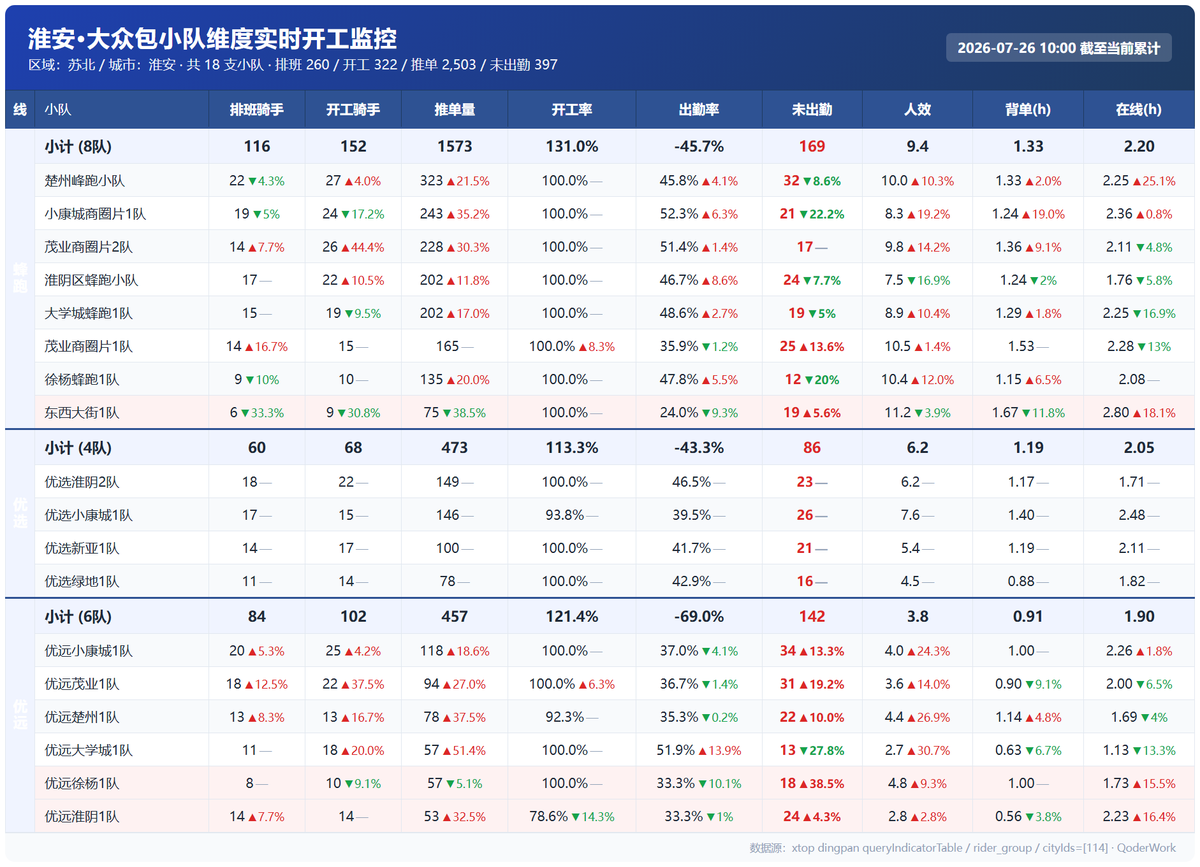Click the -69.0% attendance subtotal
This screenshot has height=867, width=1200.
click(x=699, y=617)
